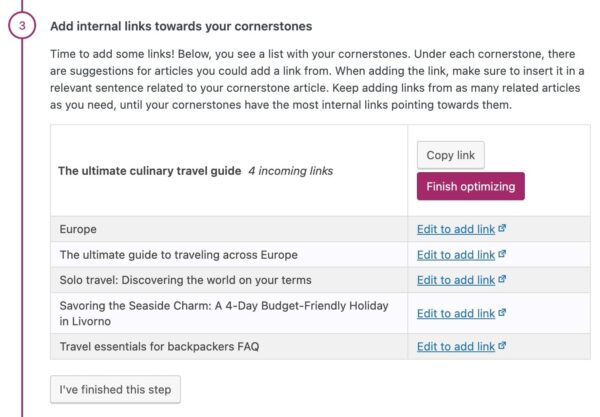Open "Edit to add link" for the traveling across Europe guide
This screenshot has width=600, height=417.
tap(456, 255)
